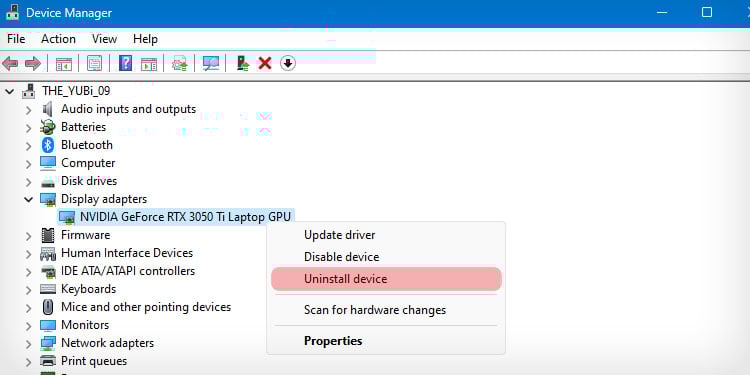Click the speaker icon for Audio inputs
750x375 pixels.
(x=47, y=109)
